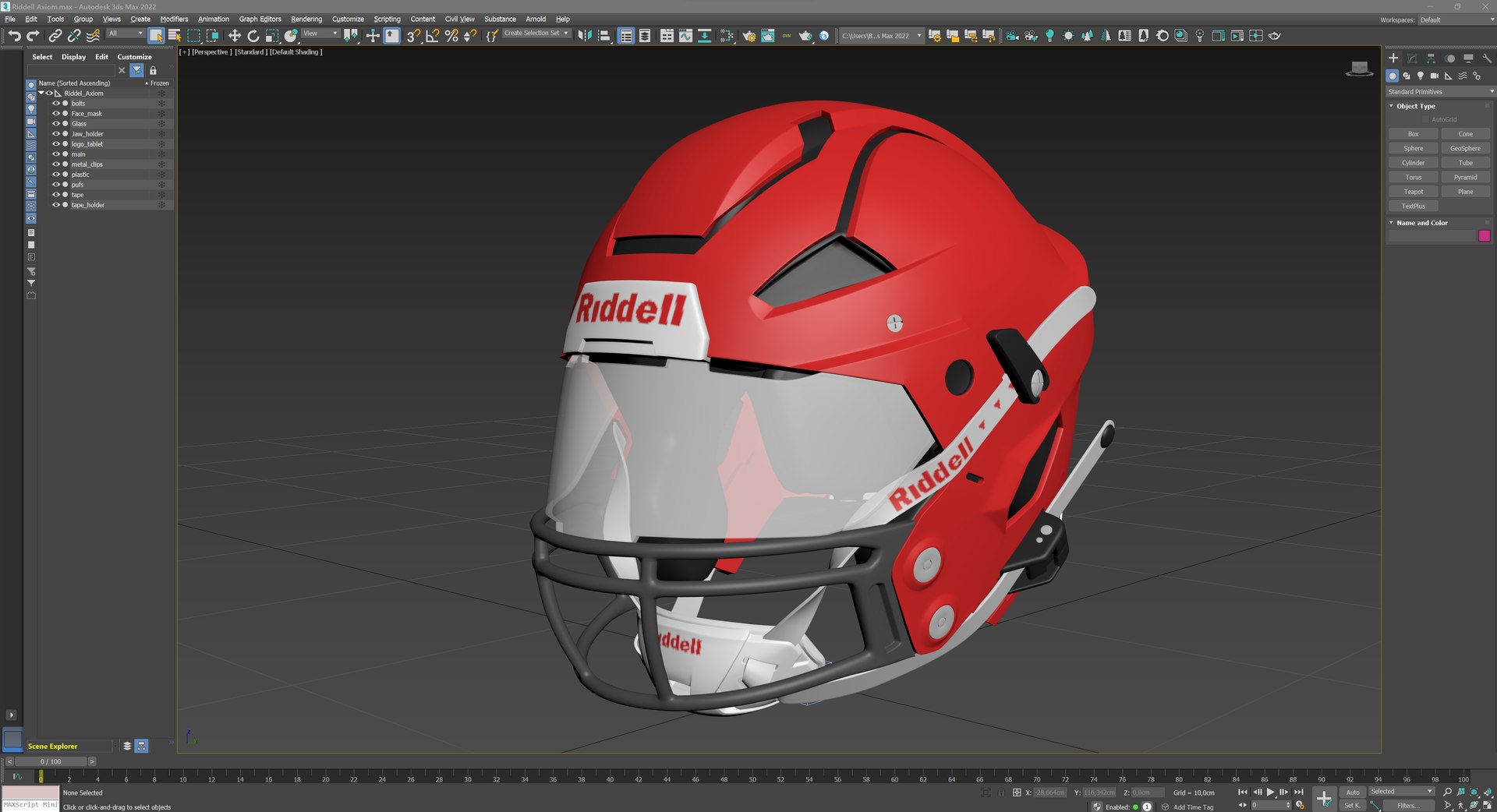Toggle 3D Snaps icon

[414, 36]
